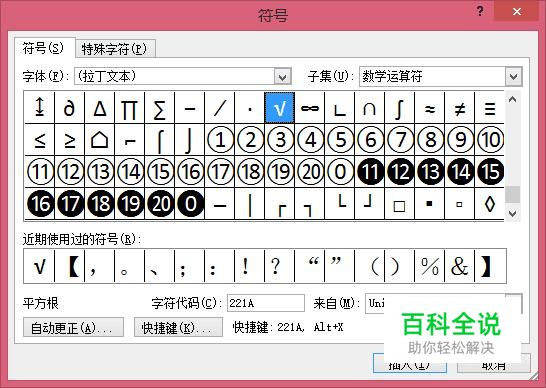Viewport: 546px width, 388px height.
Task: Select the exclamation mark in recent symbols
Action: pos(250,266)
